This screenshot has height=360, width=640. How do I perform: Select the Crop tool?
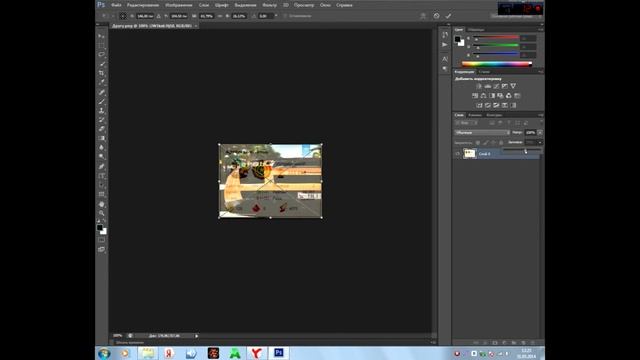[x=101, y=73]
